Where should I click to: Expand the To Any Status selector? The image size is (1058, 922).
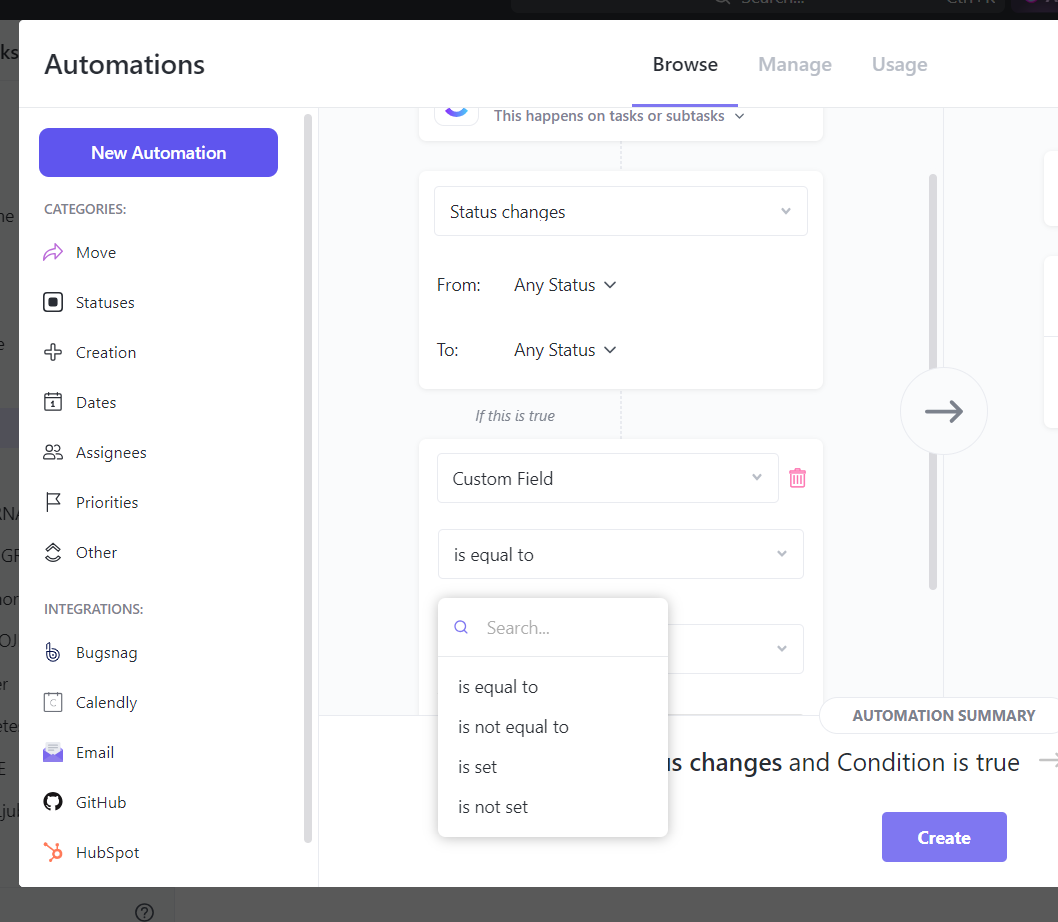click(x=565, y=350)
